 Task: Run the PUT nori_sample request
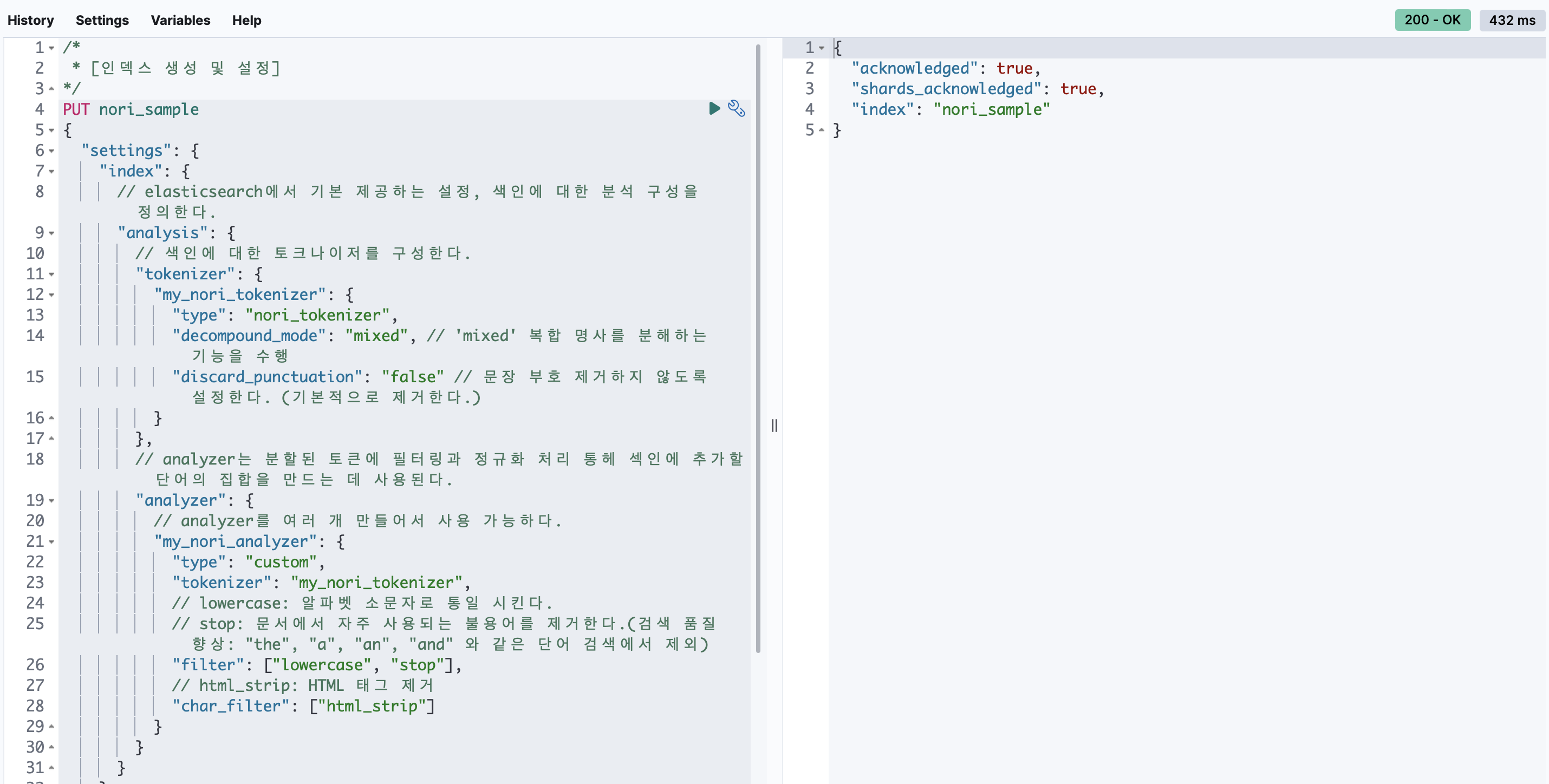point(714,108)
